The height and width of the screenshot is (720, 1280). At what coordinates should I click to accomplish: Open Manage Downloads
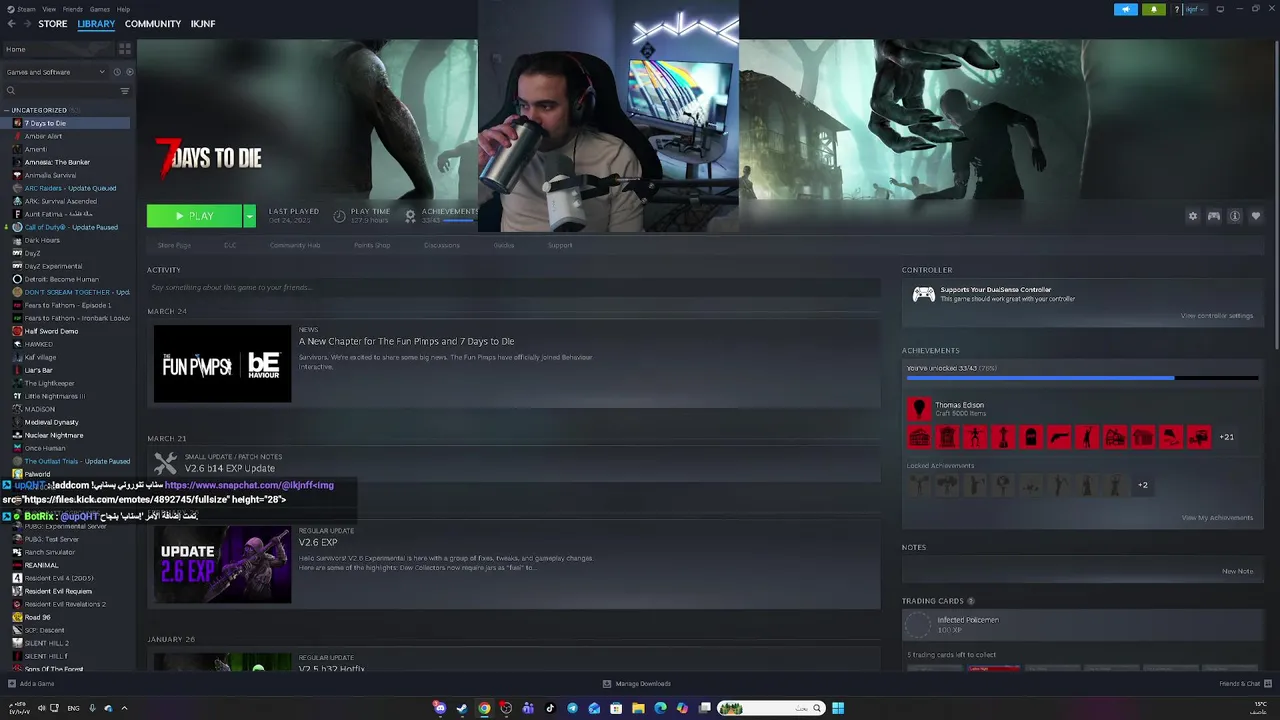pyautogui.click(x=637, y=684)
